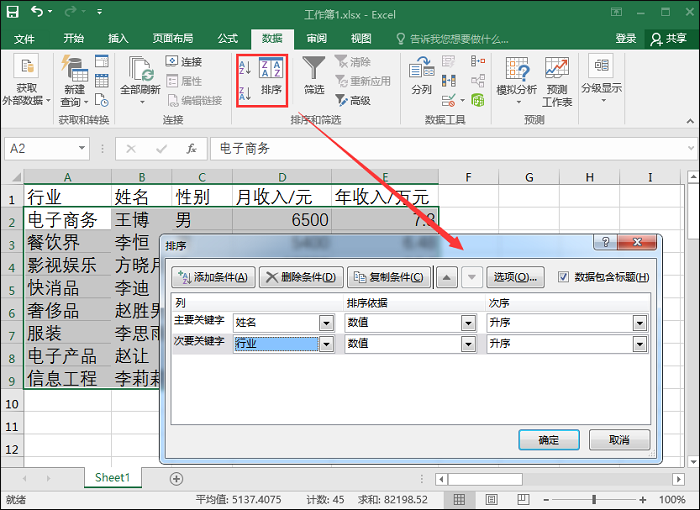Move sort level up with arrow
This screenshot has width=700, height=510.
tap(448, 277)
